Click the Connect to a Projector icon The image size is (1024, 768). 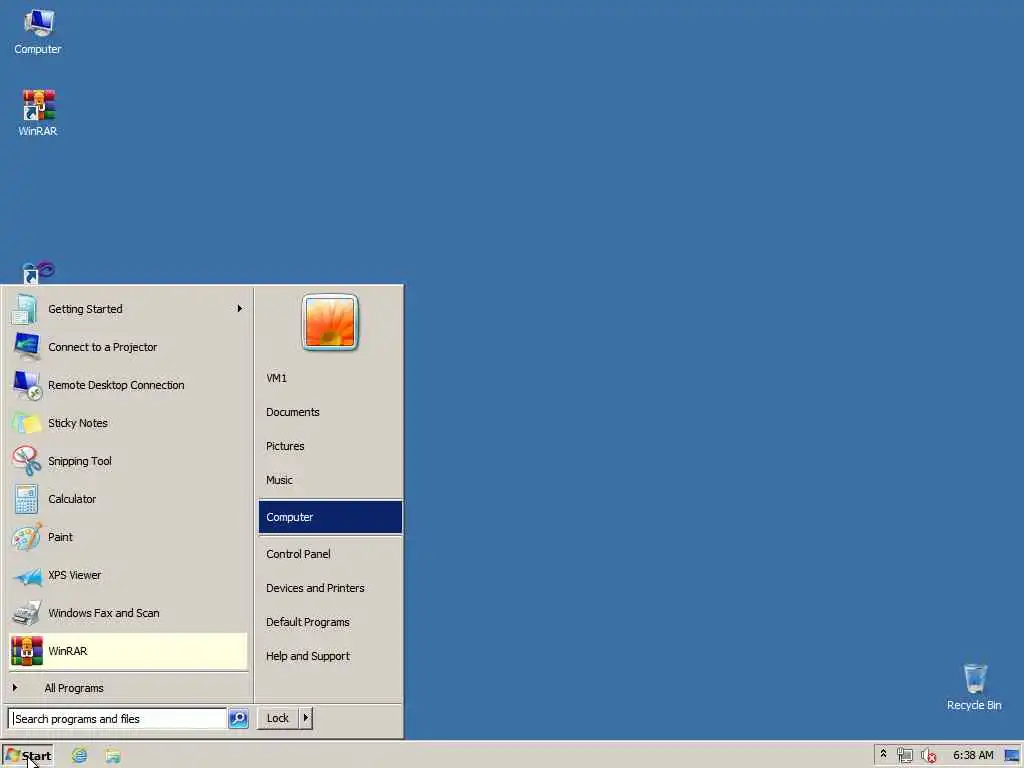point(27,347)
